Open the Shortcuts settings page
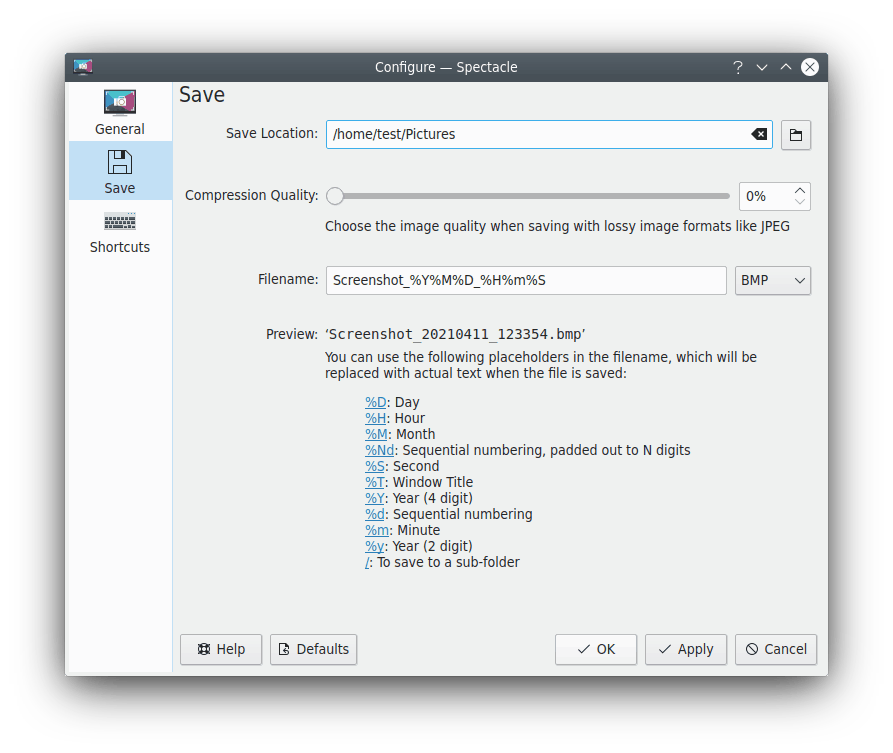Image resolution: width=893 pixels, height=753 pixels. 119,230
